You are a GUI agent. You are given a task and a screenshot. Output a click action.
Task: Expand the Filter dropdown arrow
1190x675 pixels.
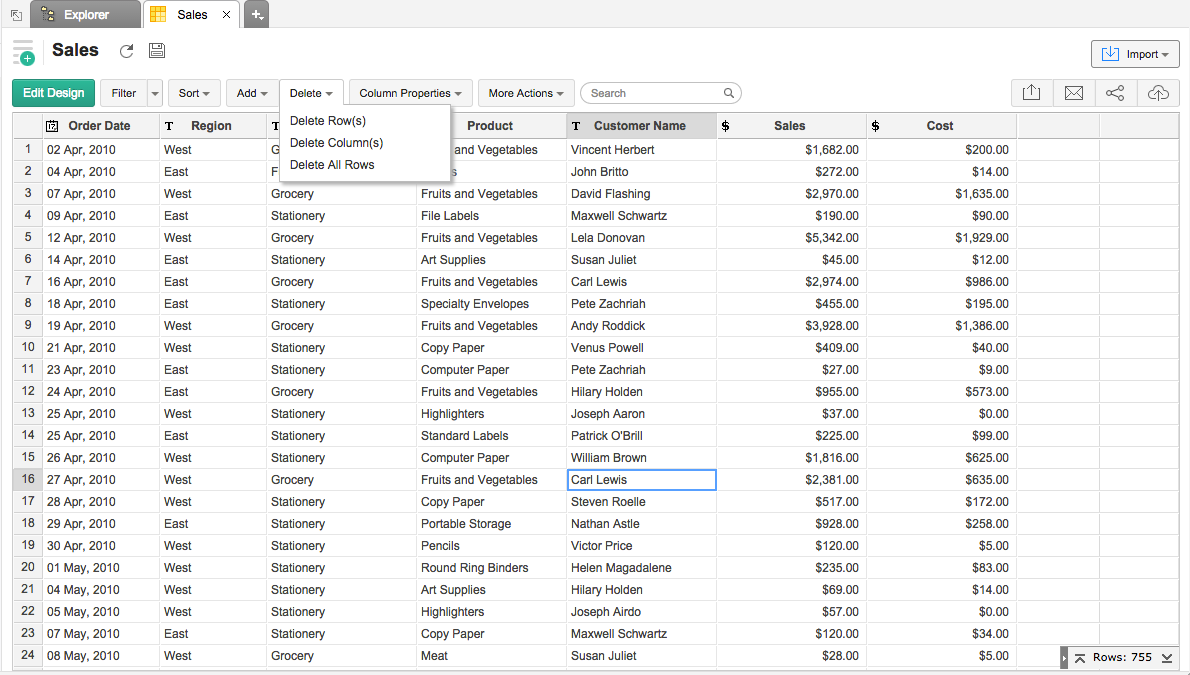pos(155,93)
